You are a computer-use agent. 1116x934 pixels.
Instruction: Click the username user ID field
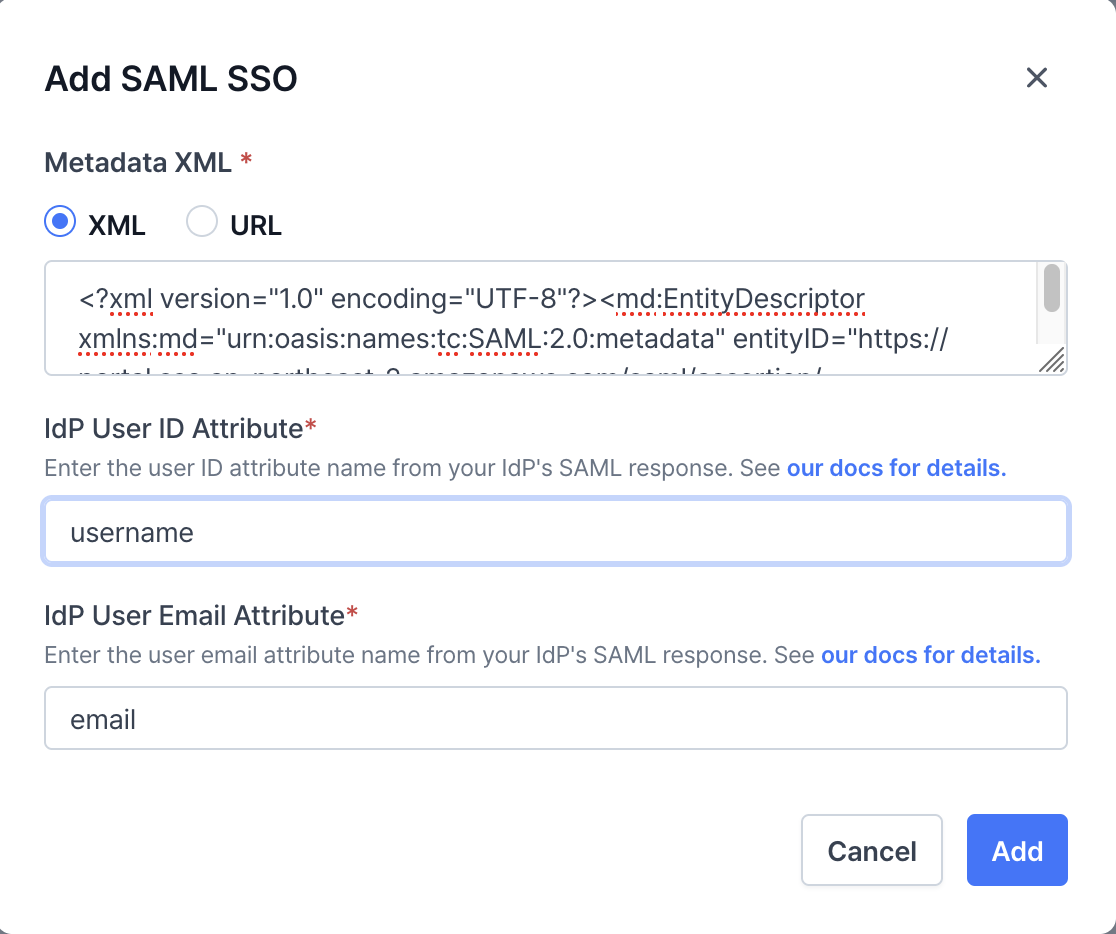(556, 532)
